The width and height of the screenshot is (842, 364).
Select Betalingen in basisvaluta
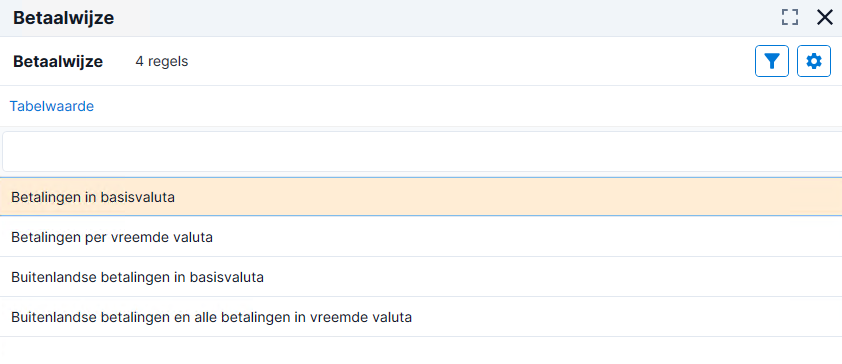pos(421,197)
